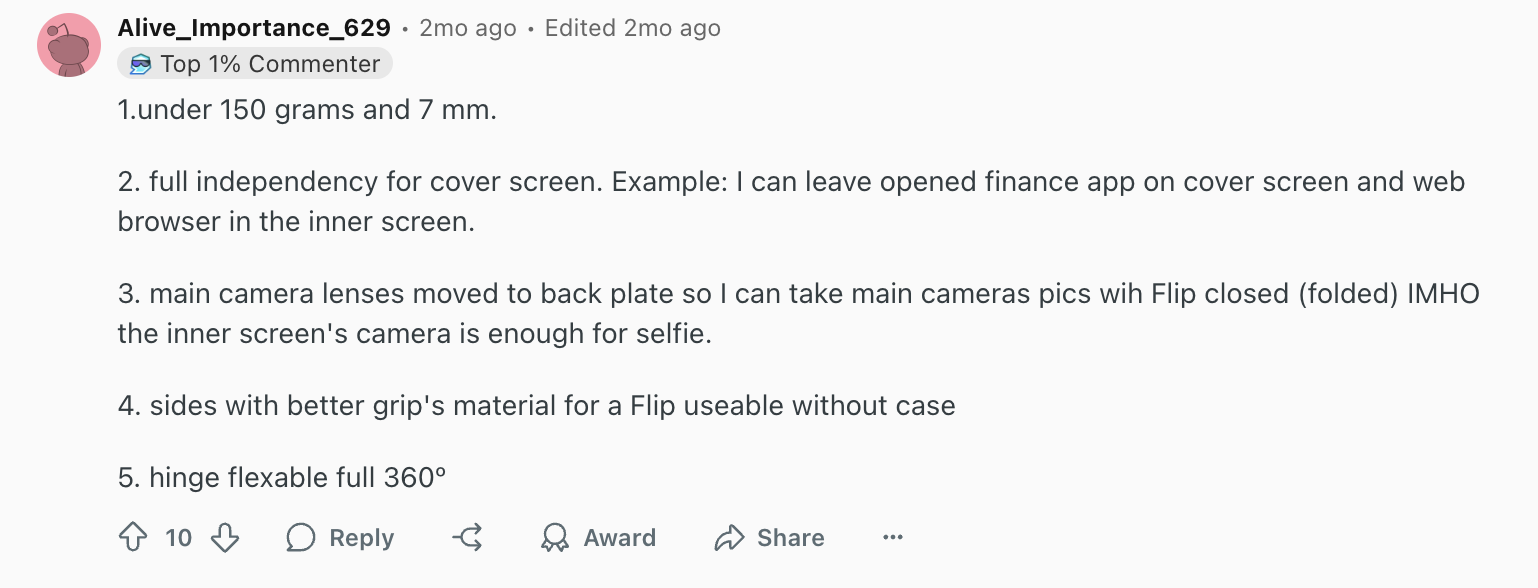Open the three-dot more options menu
This screenshot has width=1538, height=588.
point(893,538)
